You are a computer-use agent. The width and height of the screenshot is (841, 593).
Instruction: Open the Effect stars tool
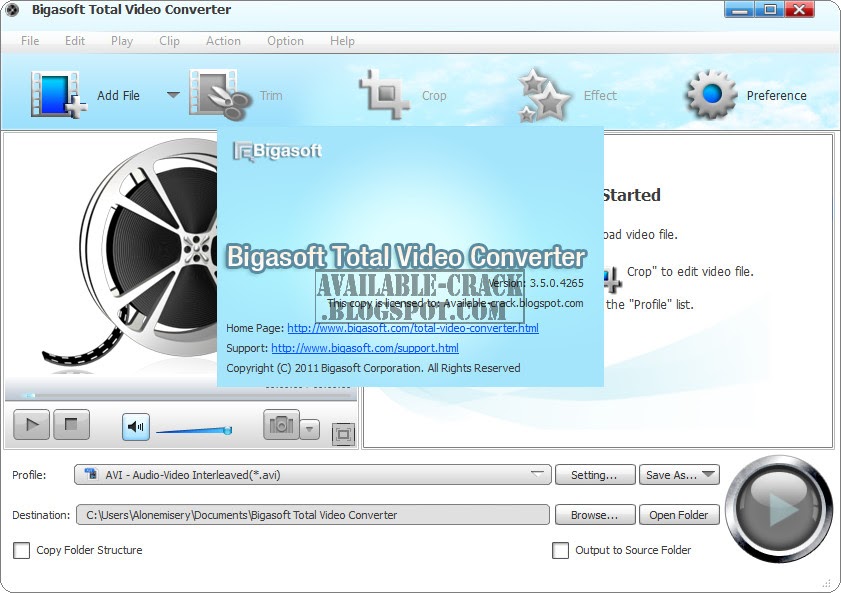(x=543, y=95)
